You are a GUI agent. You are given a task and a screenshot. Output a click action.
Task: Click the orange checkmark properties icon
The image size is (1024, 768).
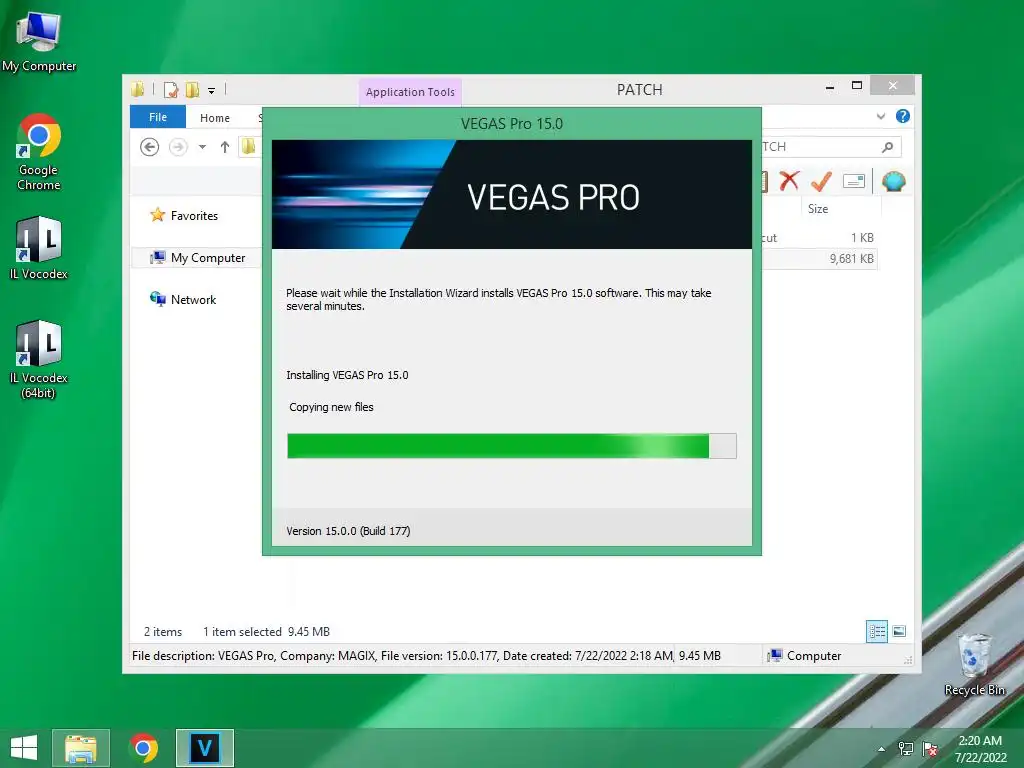tap(821, 181)
